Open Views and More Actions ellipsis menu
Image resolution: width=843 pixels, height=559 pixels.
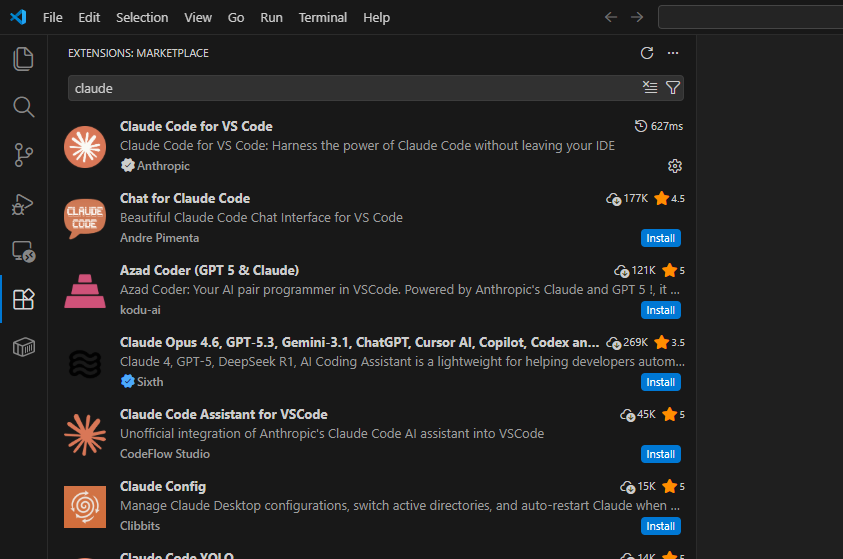pyautogui.click(x=673, y=53)
